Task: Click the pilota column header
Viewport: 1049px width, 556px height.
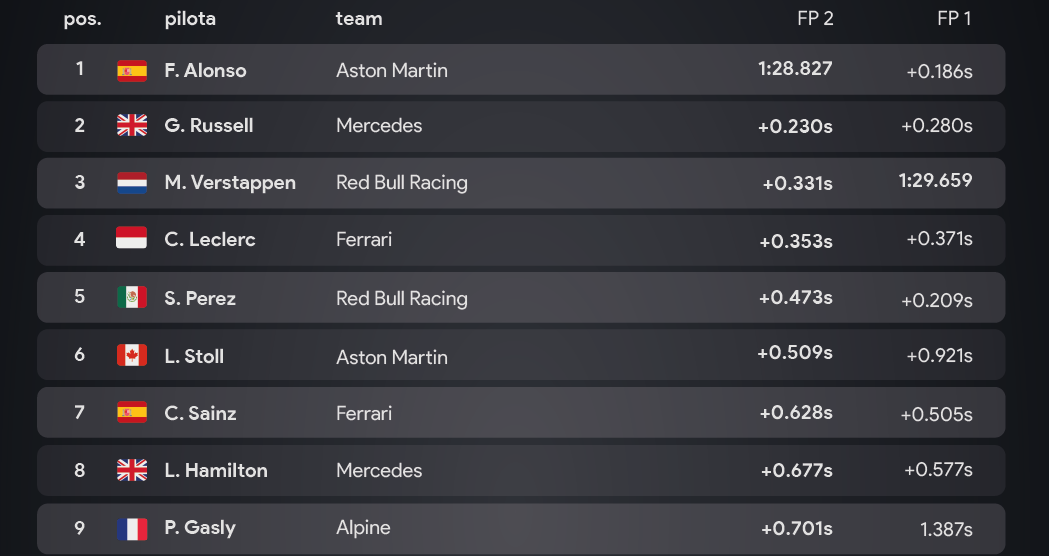Action: tap(190, 19)
